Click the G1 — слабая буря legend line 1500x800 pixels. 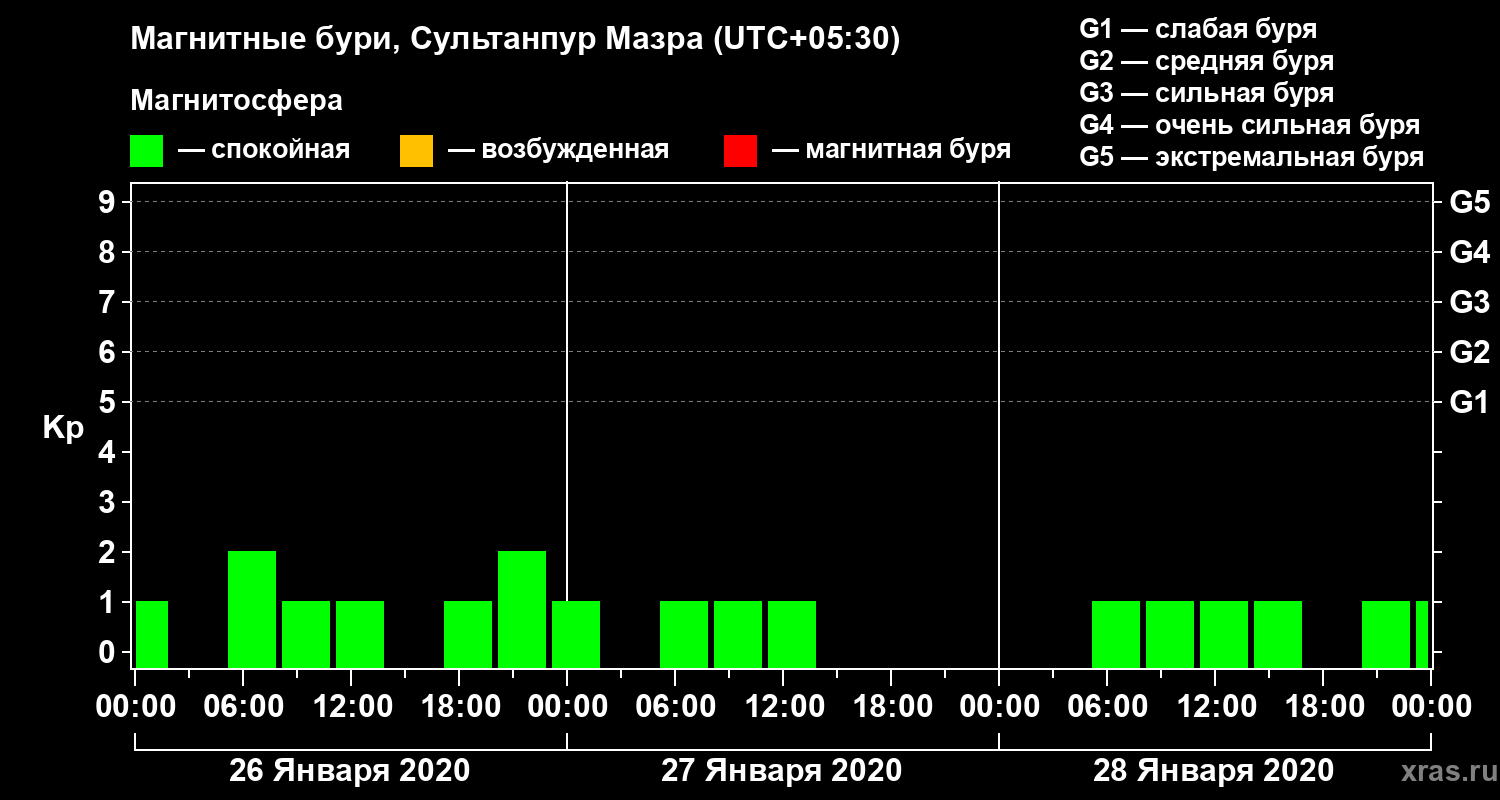(1198, 28)
